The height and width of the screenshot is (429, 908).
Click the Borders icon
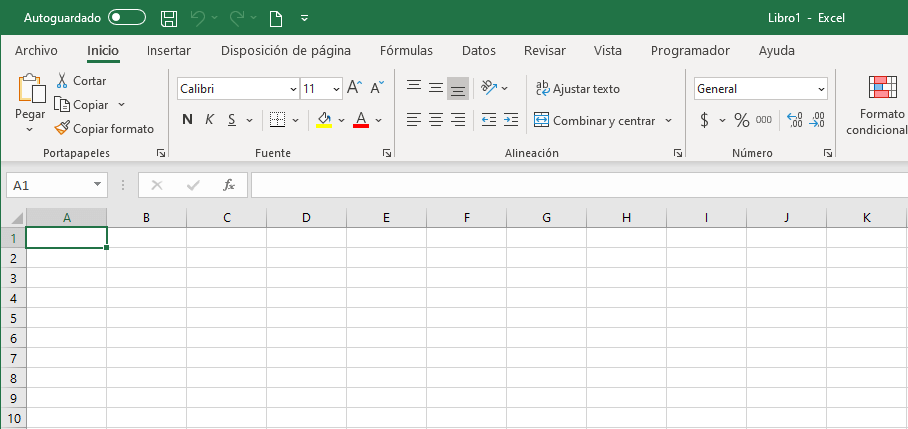[x=278, y=120]
